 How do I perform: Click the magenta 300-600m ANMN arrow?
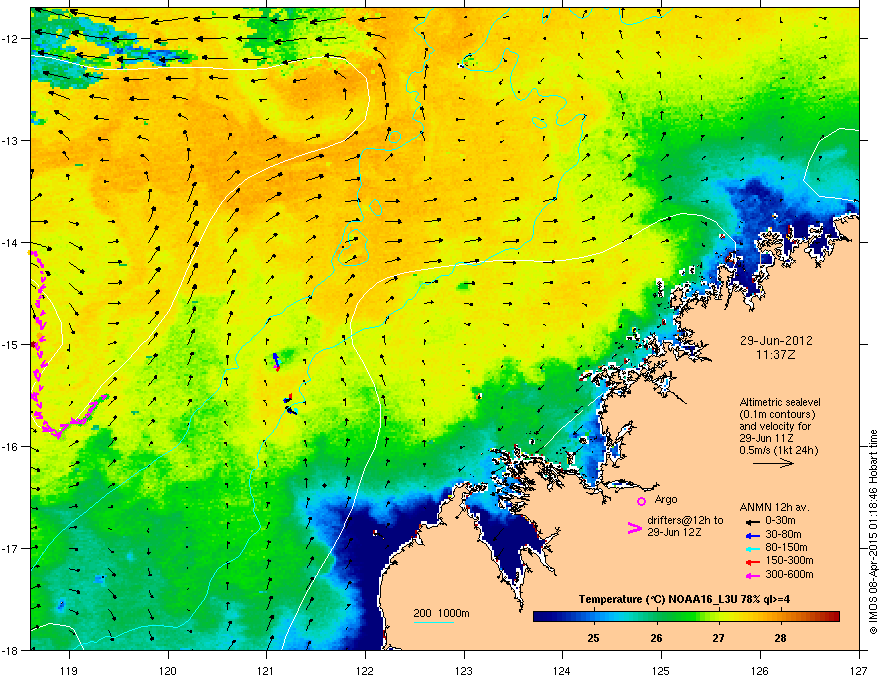[752, 575]
